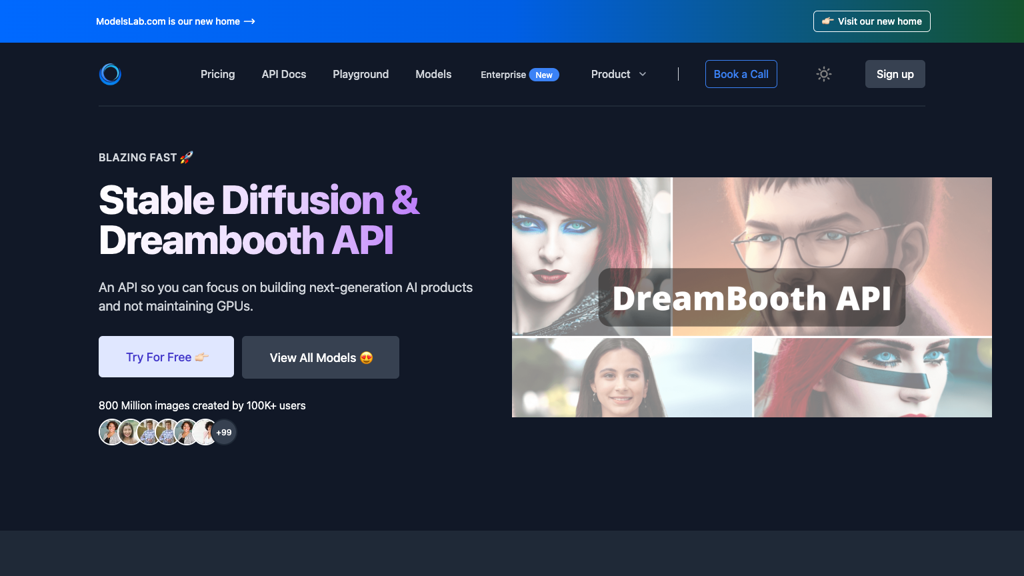Click the first user avatar in the row
This screenshot has width=1024, height=576.
(x=112, y=431)
